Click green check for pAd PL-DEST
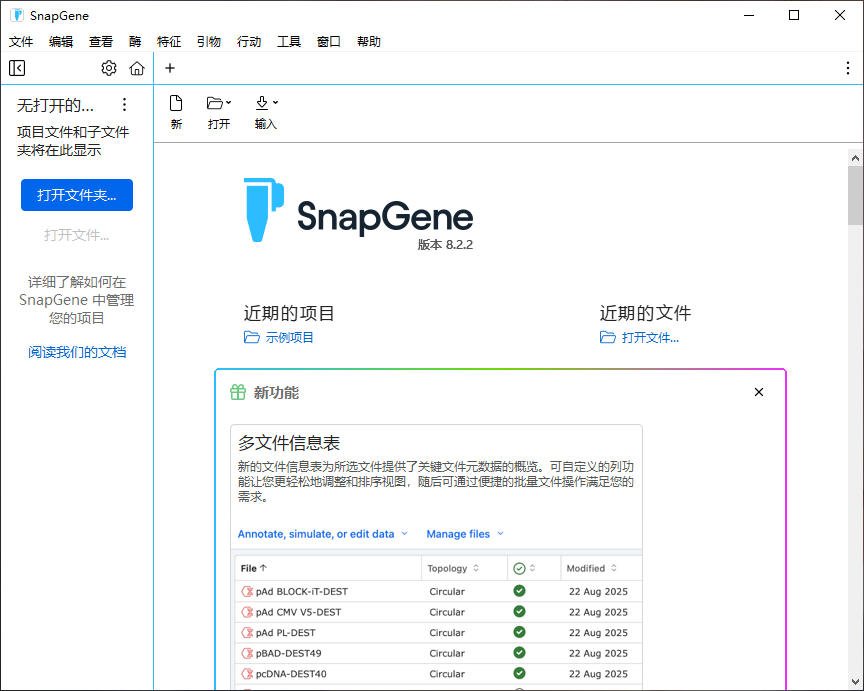Image resolution: width=864 pixels, height=691 pixels. point(519,632)
